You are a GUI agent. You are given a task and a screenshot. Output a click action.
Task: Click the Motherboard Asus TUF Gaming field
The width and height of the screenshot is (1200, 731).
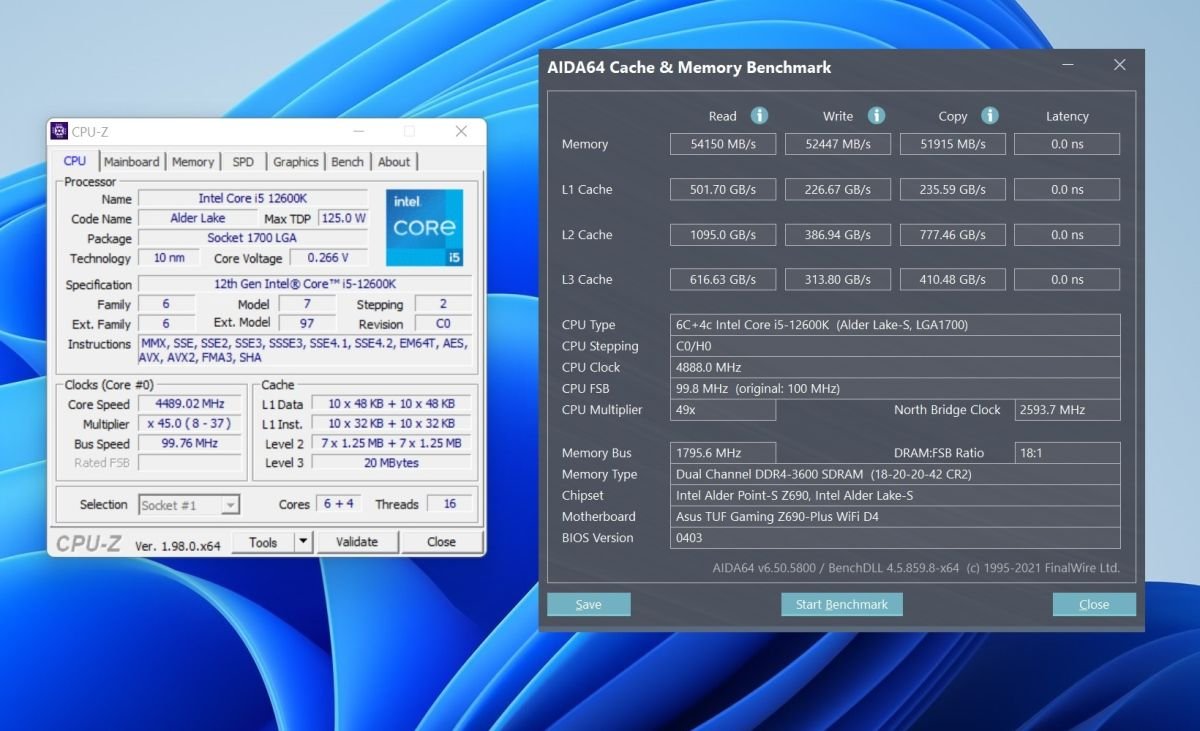895,517
